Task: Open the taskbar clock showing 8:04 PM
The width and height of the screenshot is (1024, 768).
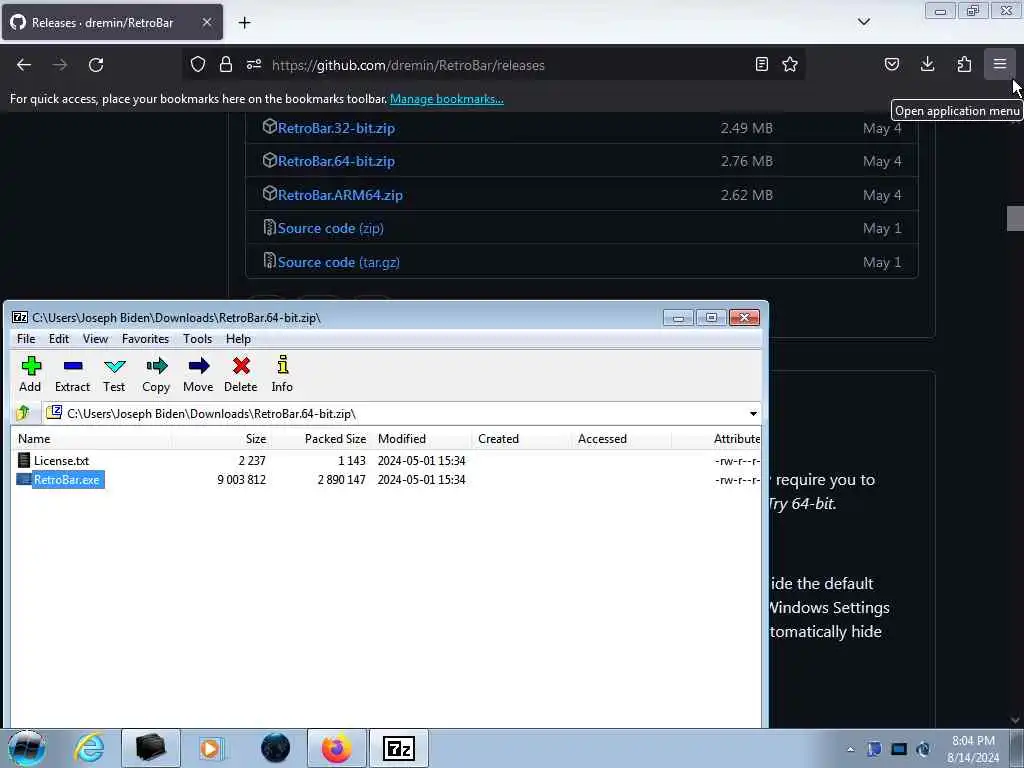Action: coord(973,749)
